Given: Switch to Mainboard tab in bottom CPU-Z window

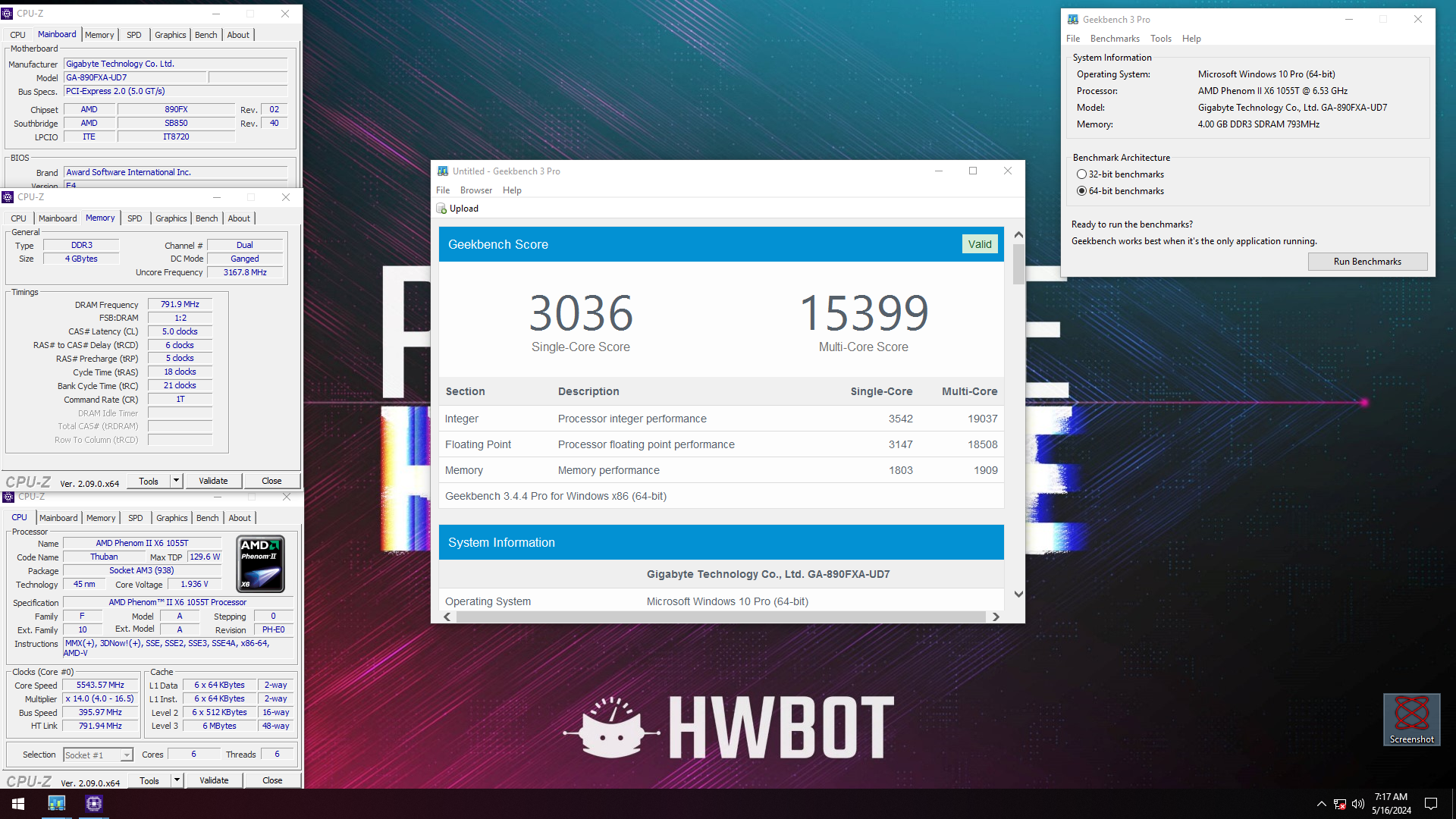Looking at the screenshot, I should [x=58, y=518].
